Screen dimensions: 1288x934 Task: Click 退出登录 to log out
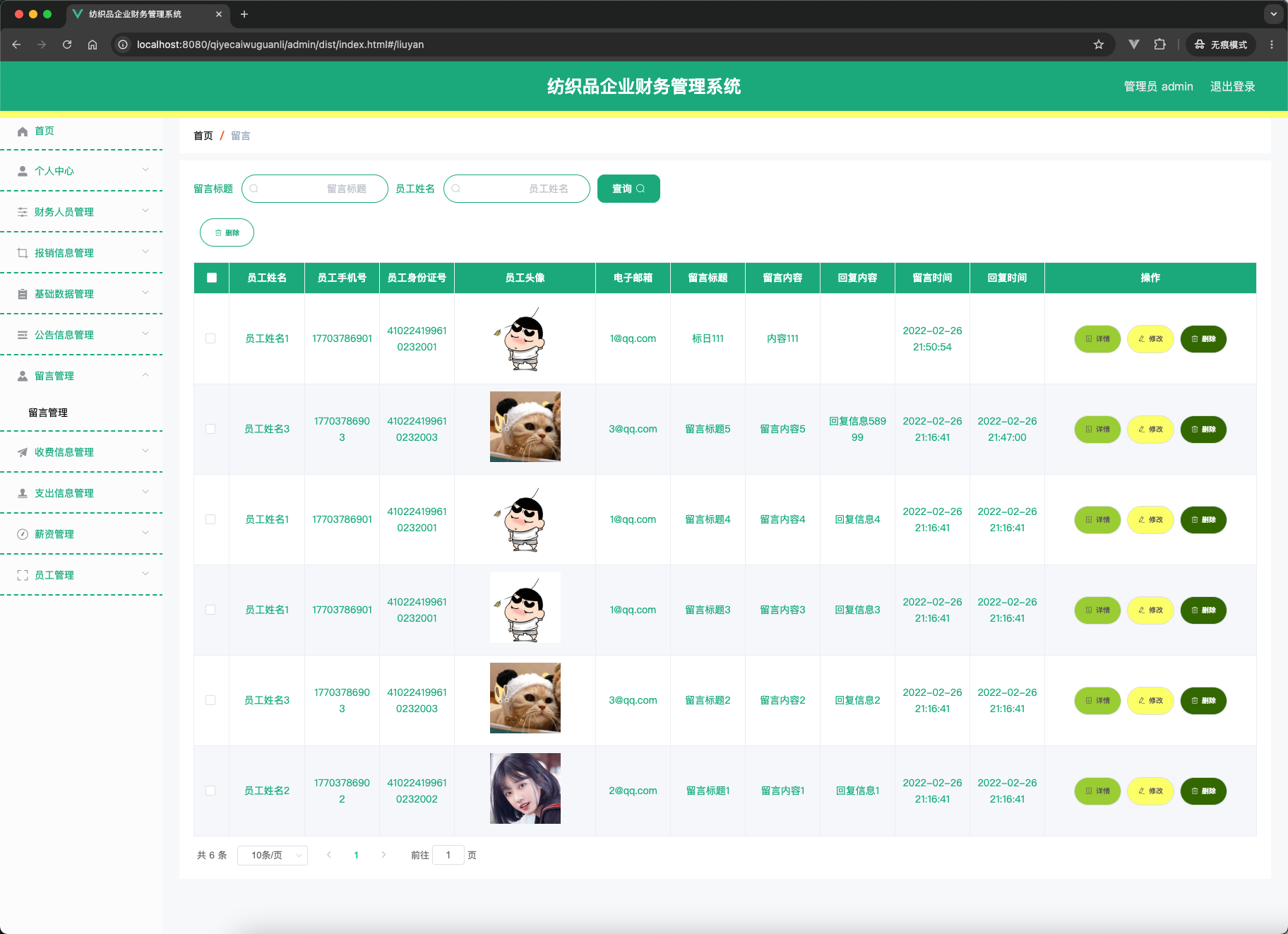pos(1233,86)
